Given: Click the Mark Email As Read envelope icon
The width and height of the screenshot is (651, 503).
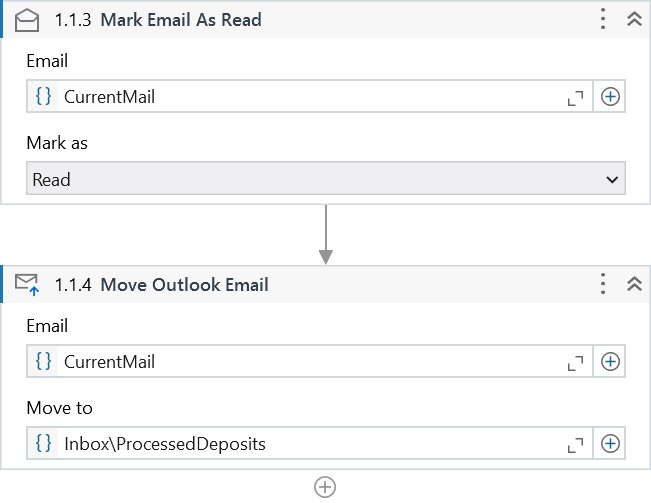Looking at the screenshot, I should (x=27, y=19).
